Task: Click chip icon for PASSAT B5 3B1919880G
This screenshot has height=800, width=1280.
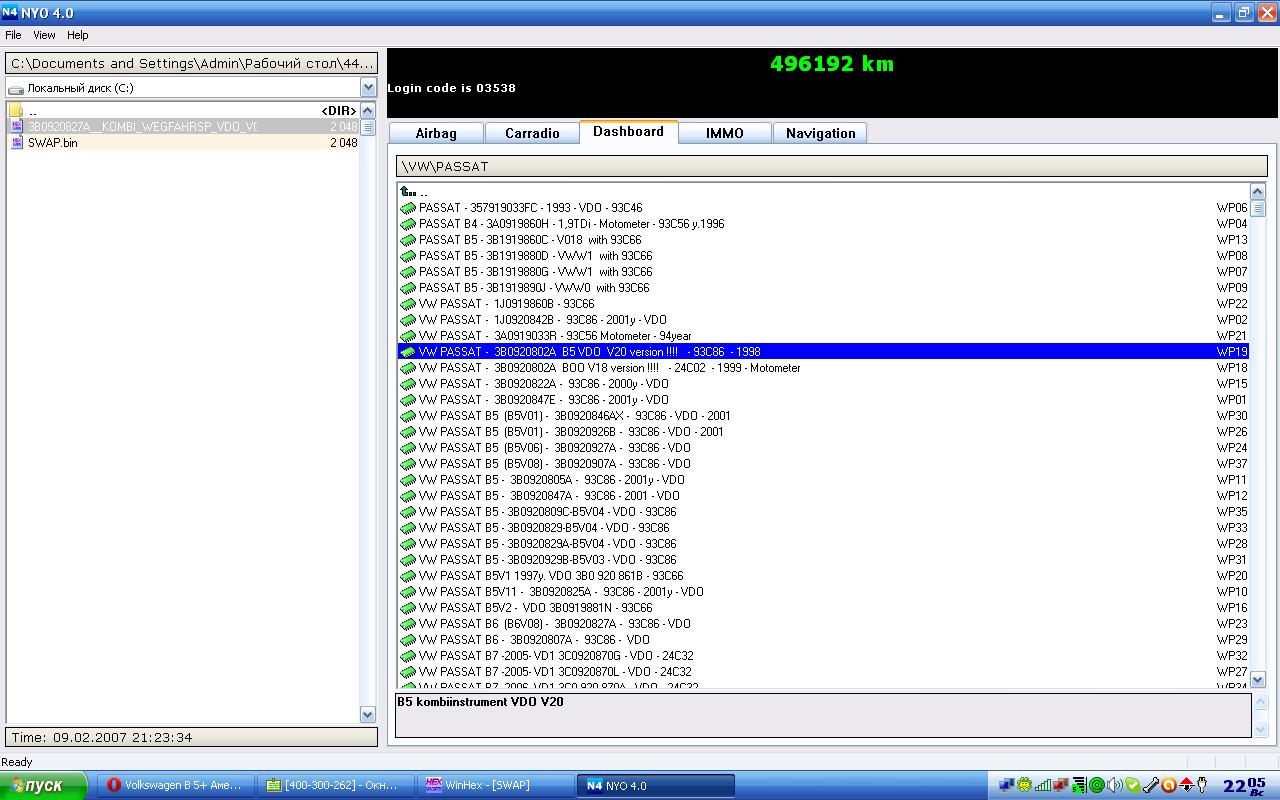Action: [408, 272]
